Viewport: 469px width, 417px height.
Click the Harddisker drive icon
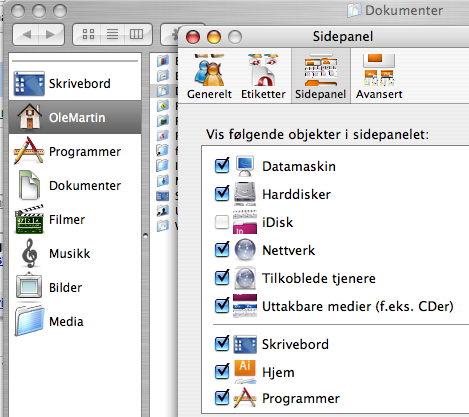[x=245, y=194]
